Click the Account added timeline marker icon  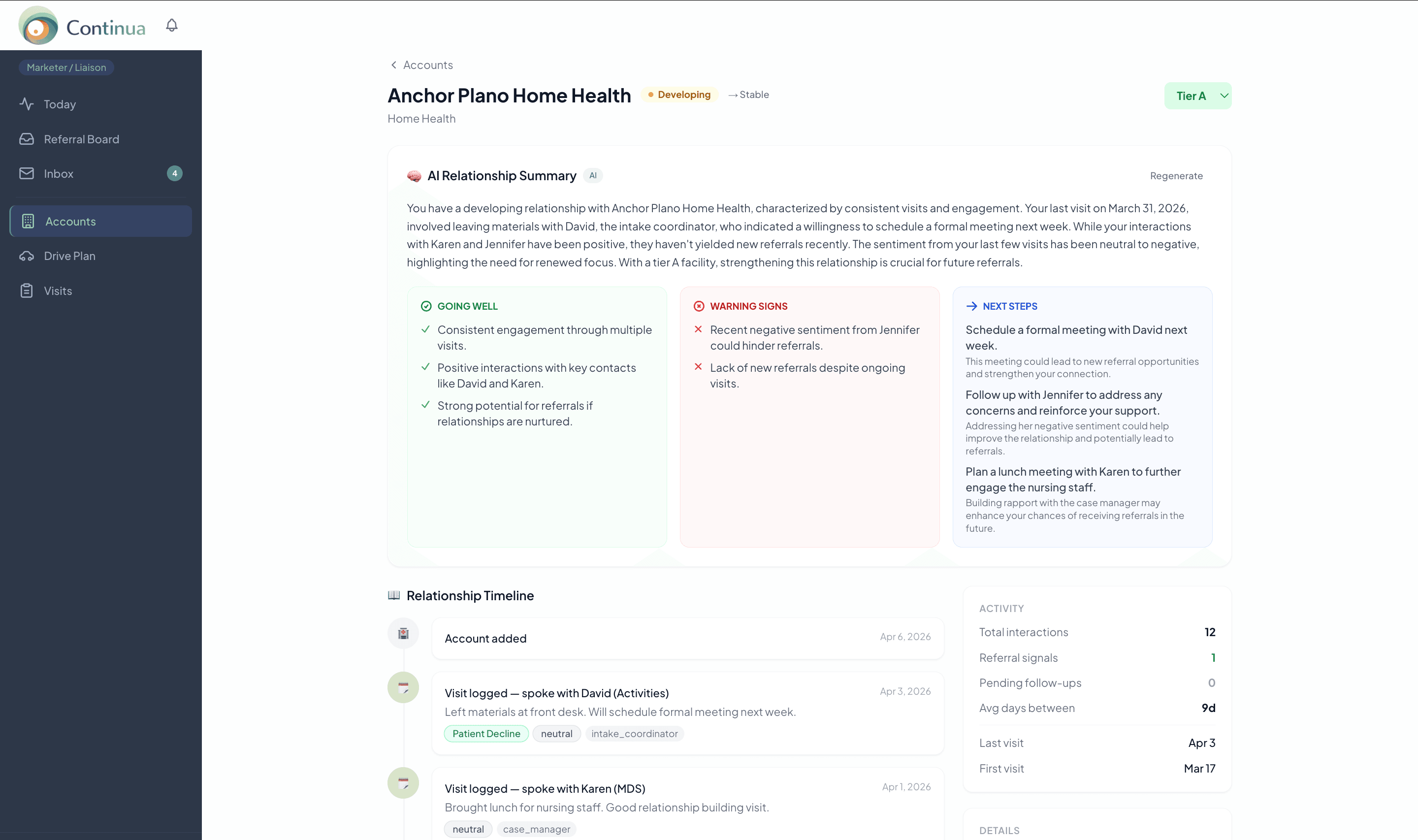click(x=403, y=633)
